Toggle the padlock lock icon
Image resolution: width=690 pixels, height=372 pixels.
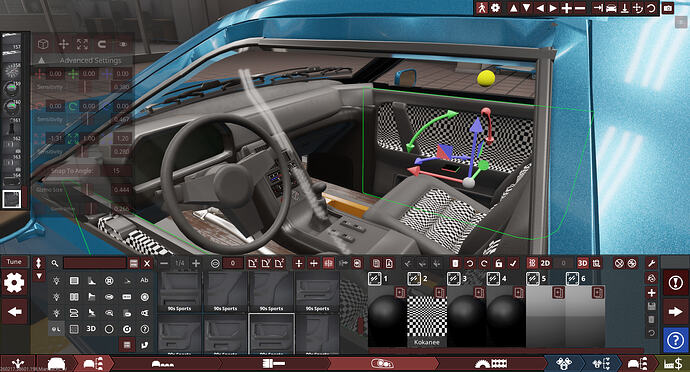[x=499, y=263]
